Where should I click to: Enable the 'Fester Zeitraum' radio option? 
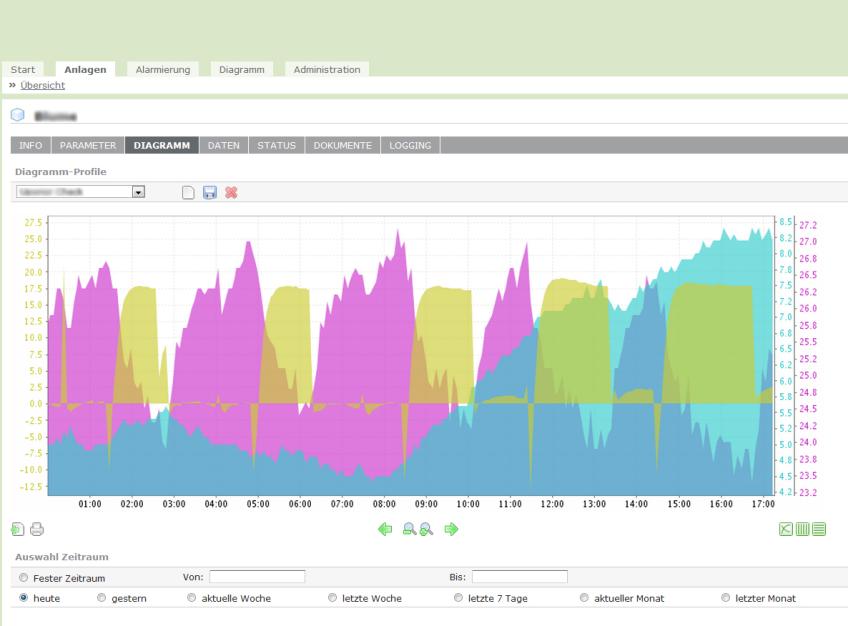pyautogui.click(x=22, y=578)
